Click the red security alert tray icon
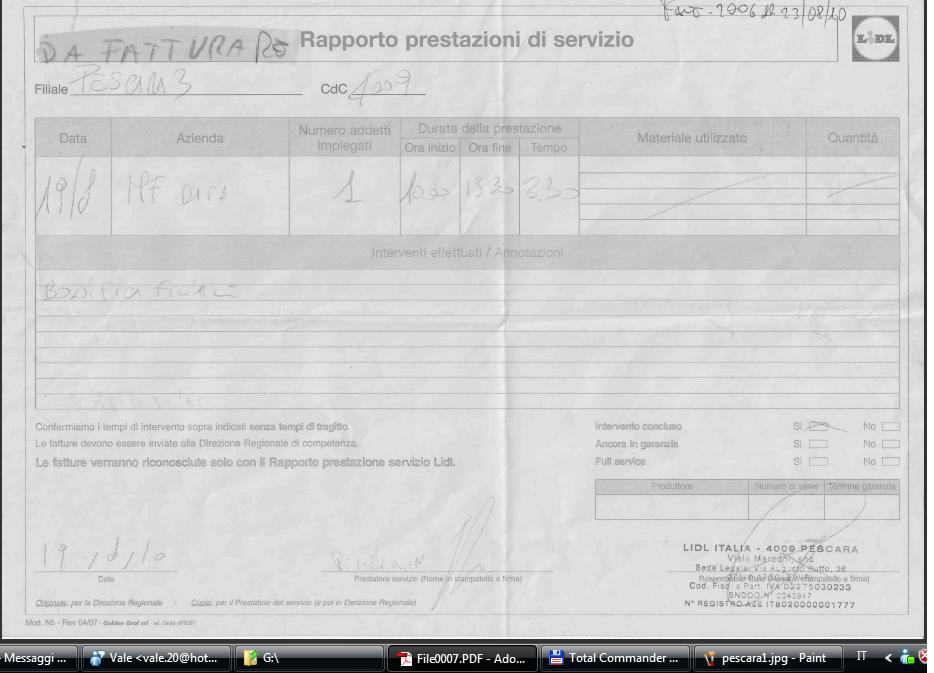 point(925,658)
